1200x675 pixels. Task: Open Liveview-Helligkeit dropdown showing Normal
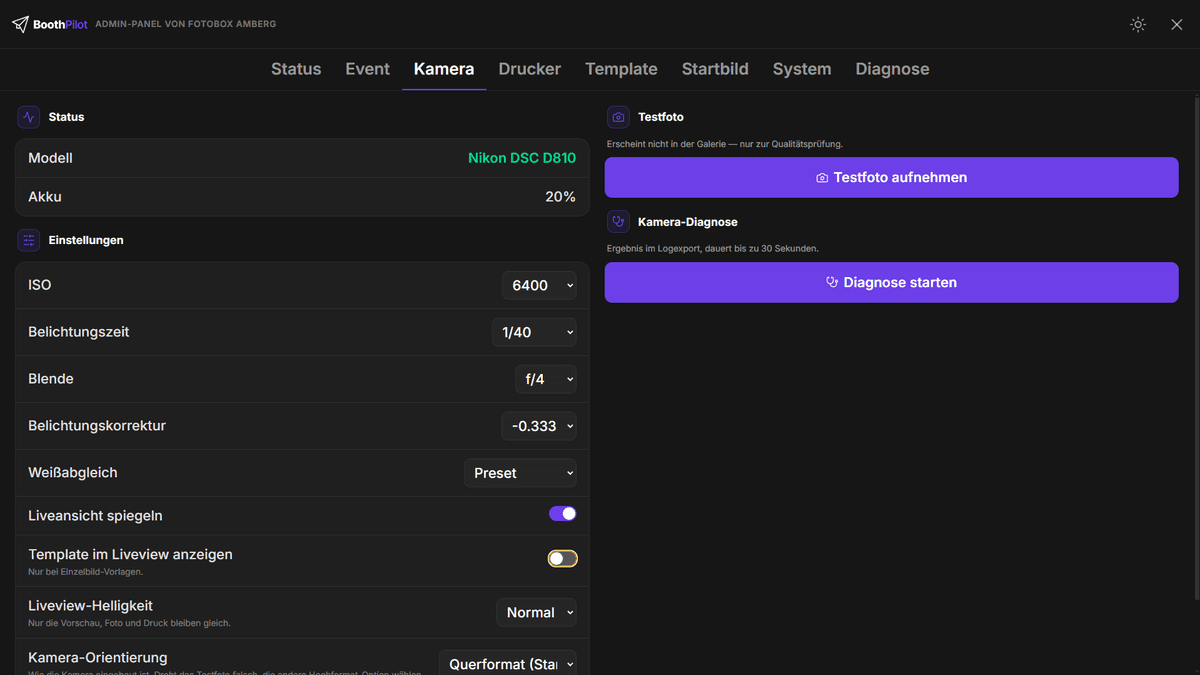536,612
